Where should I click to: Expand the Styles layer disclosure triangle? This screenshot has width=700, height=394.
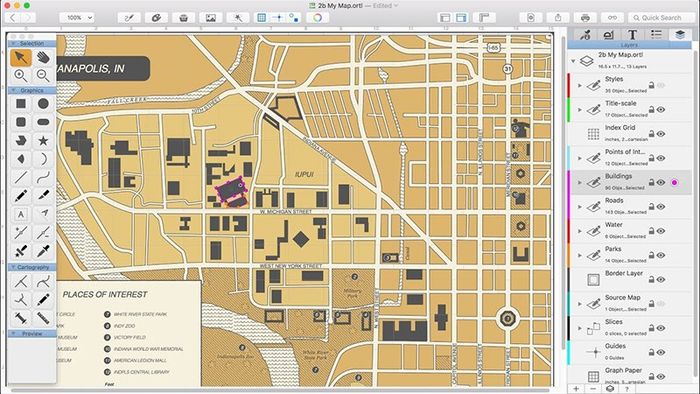[579, 85]
